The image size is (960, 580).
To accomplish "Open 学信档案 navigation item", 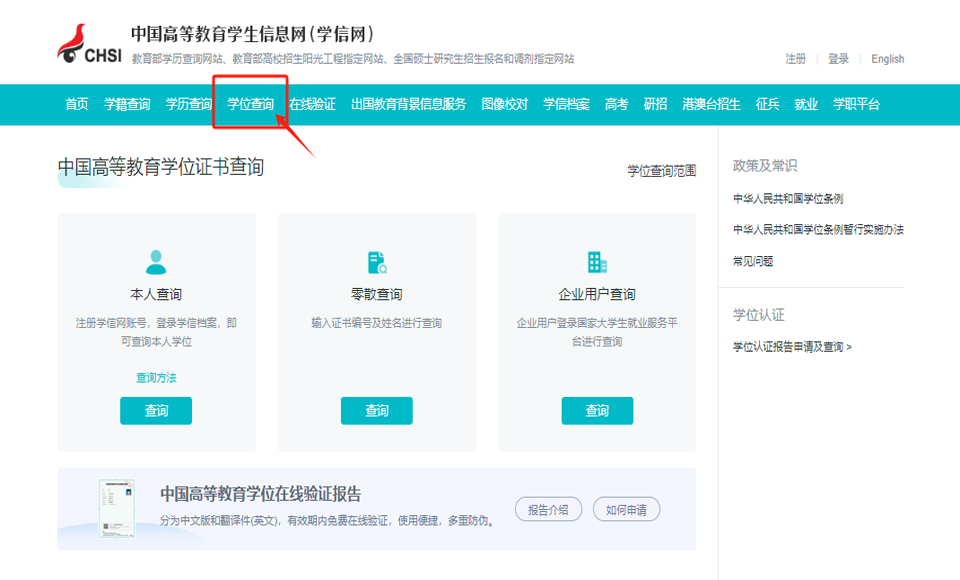I will click(x=566, y=104).
